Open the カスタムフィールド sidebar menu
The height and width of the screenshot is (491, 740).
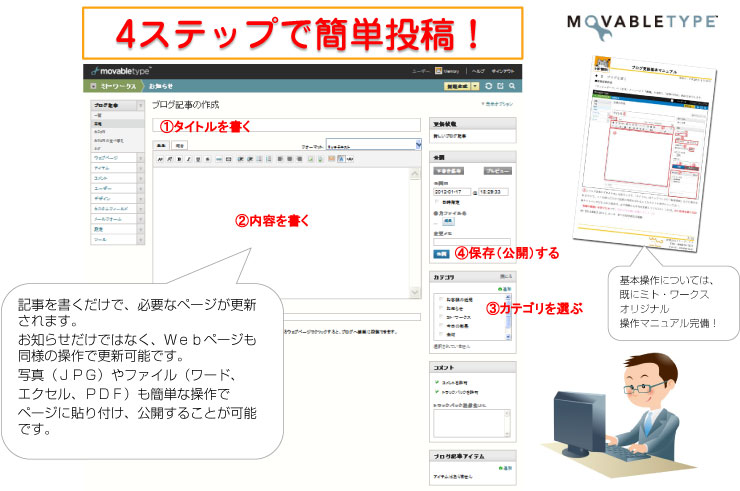pos(114,209)
